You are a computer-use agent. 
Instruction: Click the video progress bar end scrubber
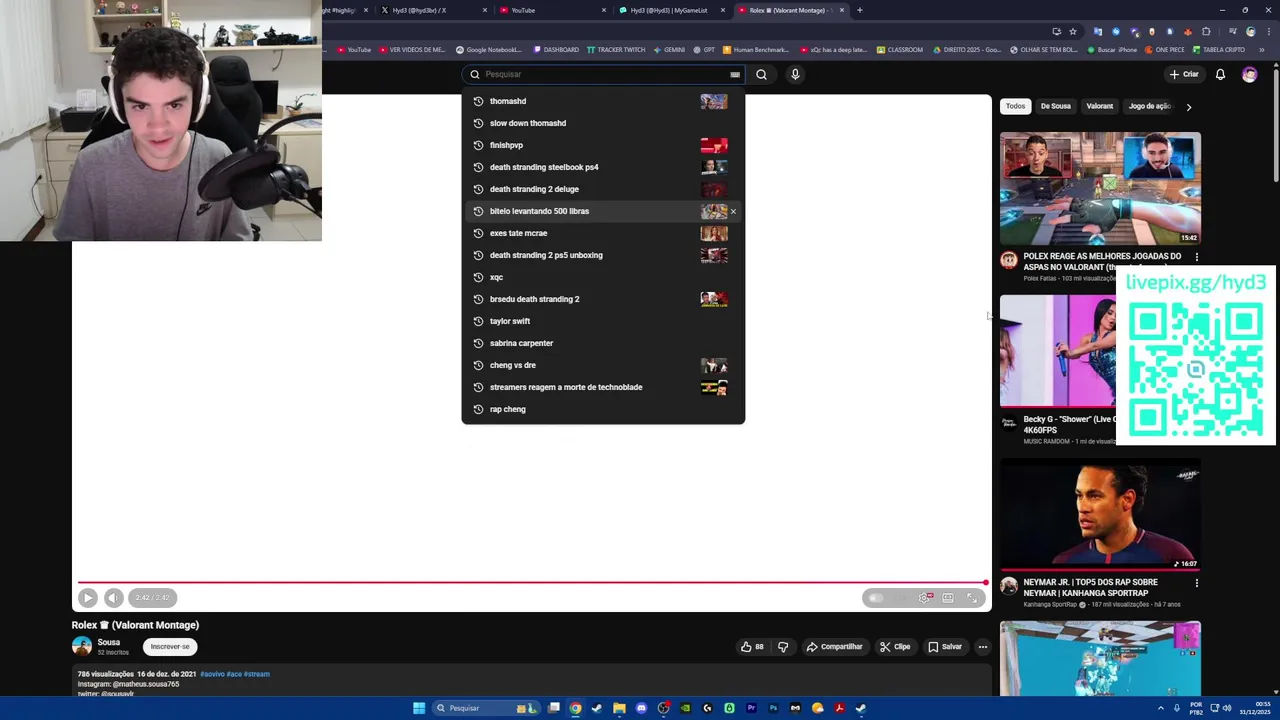point(985,582)
